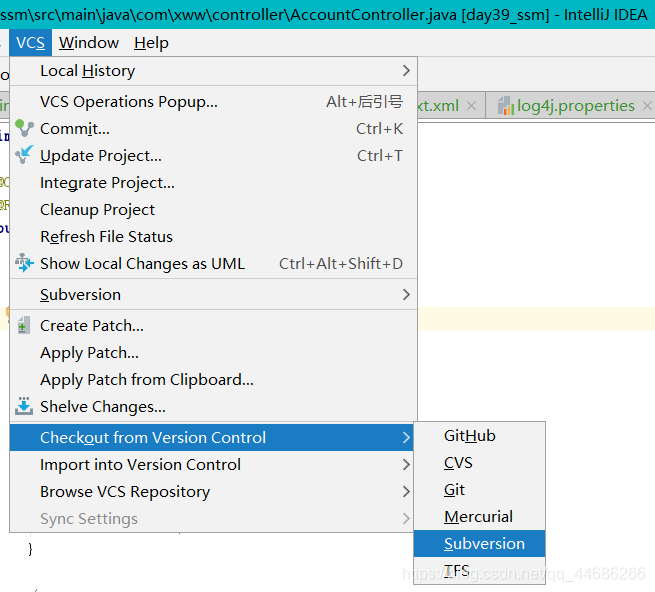Choose Apply Patch... entry
Screen dimensions: 655x592
pos(213,353)
